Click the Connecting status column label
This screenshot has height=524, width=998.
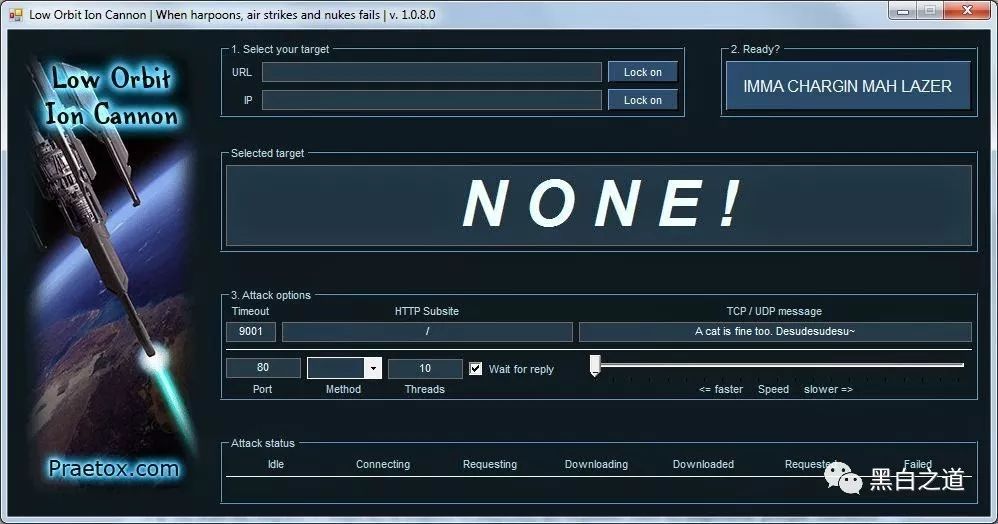383,464
